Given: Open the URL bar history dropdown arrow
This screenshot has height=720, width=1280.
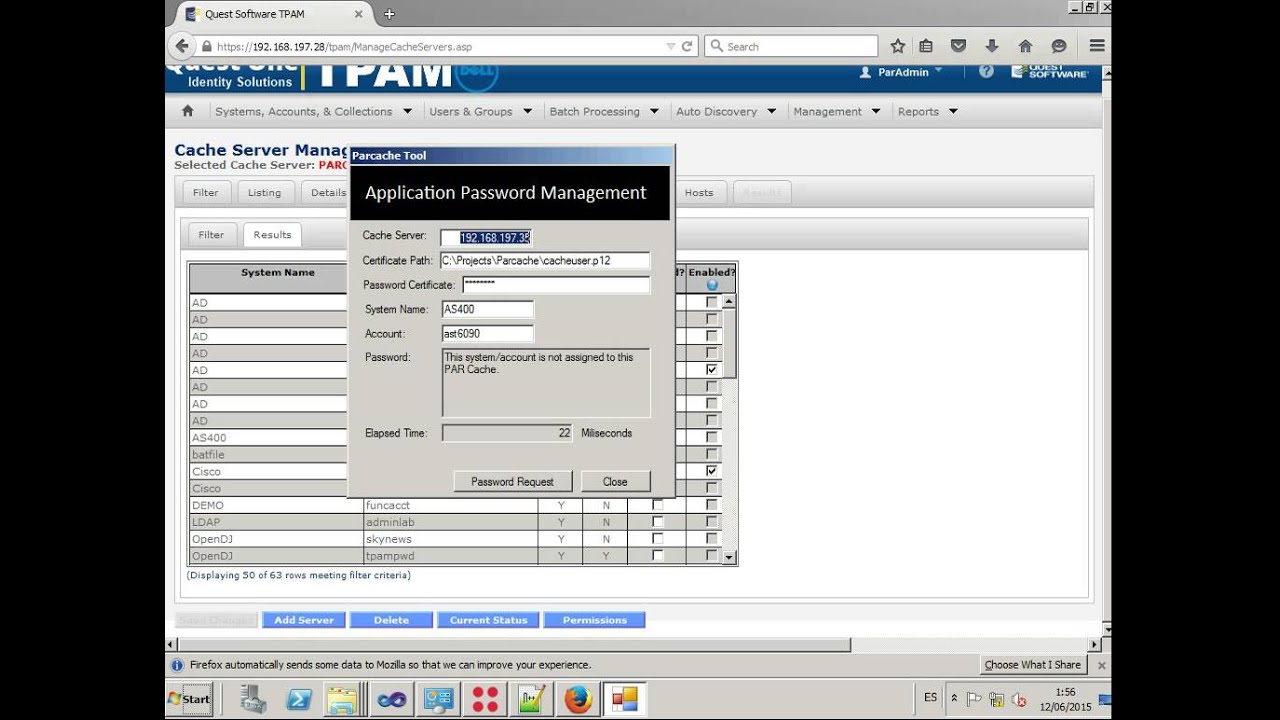Looking at the screenshot, I should coord(671,46).
